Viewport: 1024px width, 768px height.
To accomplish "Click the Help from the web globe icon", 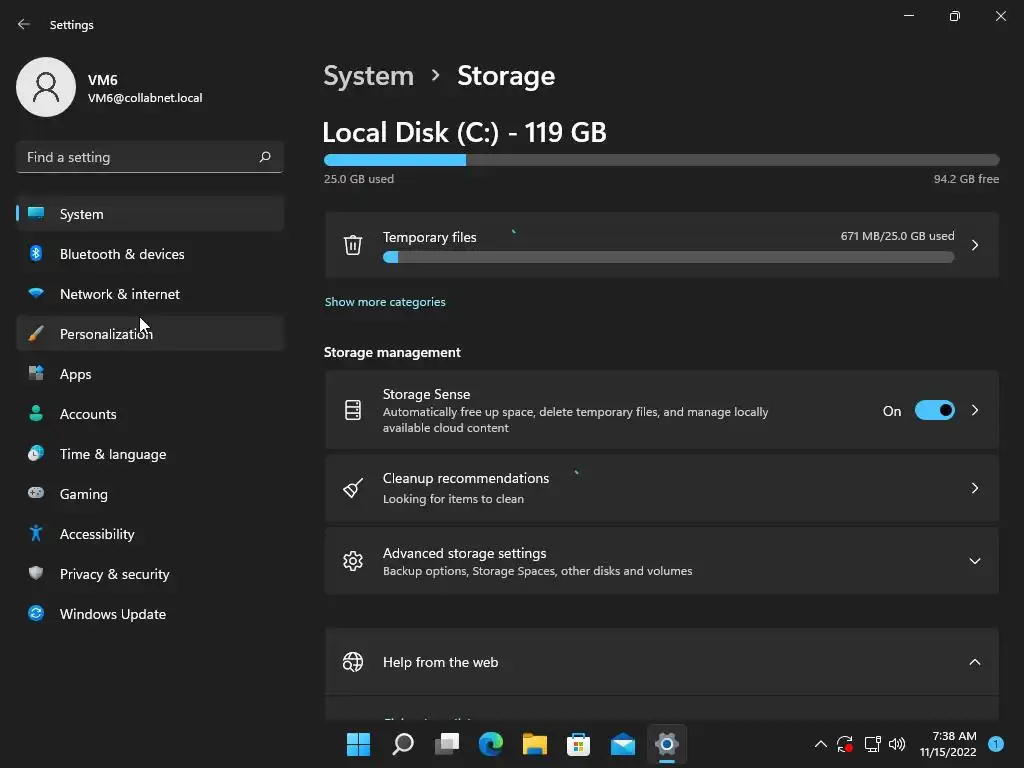I will coord(353,662).
